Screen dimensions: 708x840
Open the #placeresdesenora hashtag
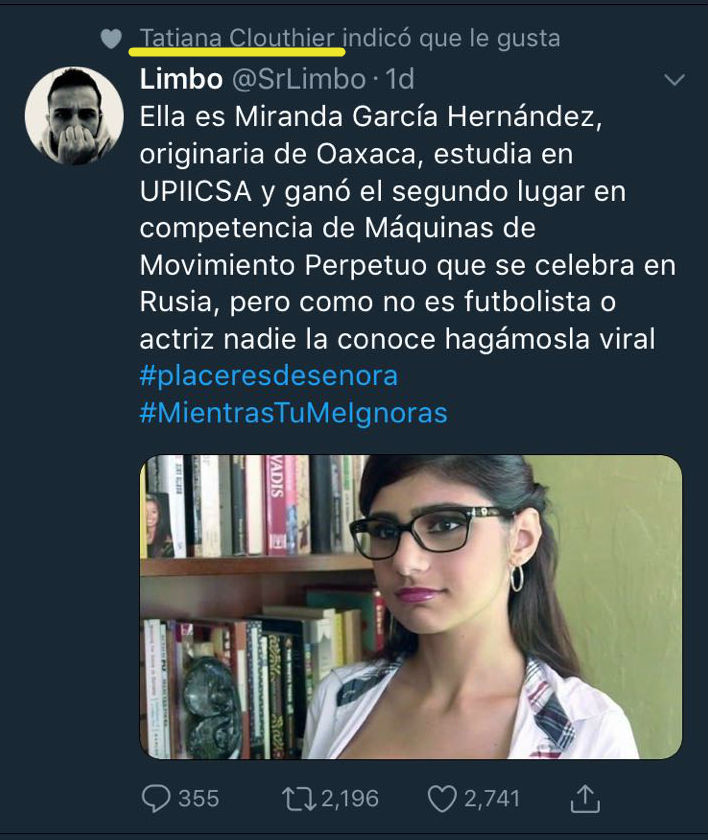(x=269, y=376)
